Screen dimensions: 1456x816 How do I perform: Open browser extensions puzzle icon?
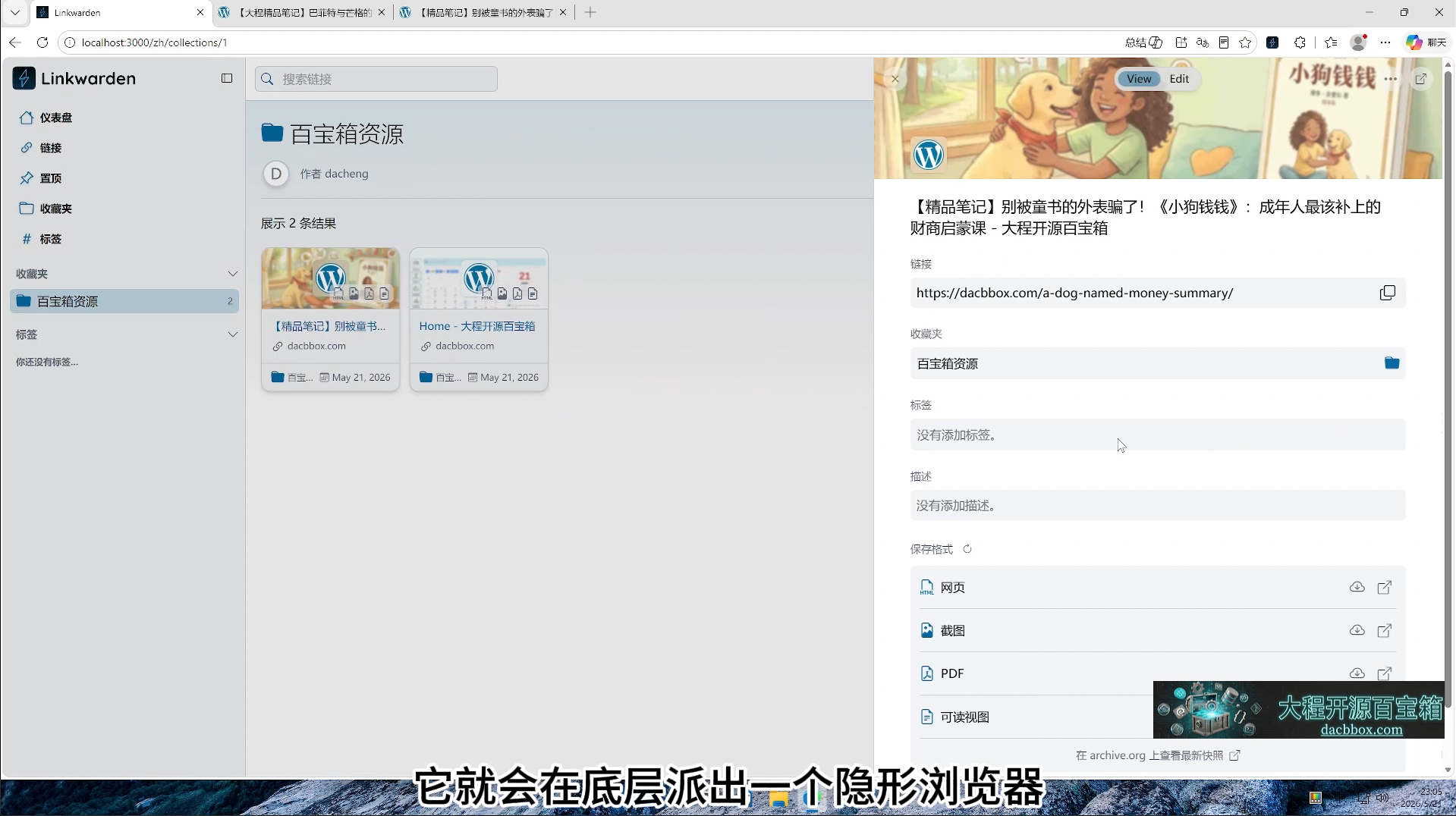click(1300, 42)
